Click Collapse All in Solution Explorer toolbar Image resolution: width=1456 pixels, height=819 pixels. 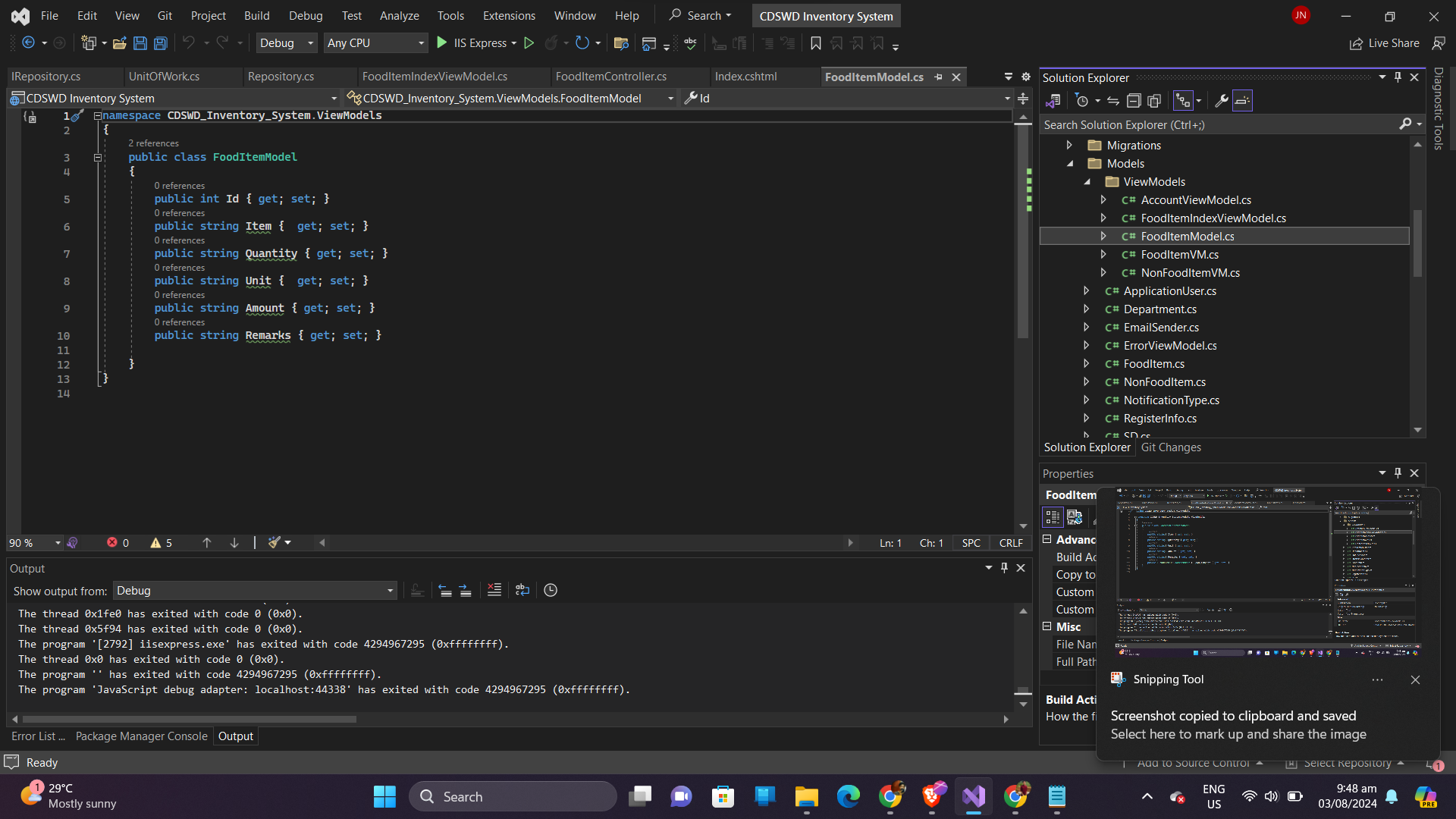pyautogui.click(x=1134, y=101)
